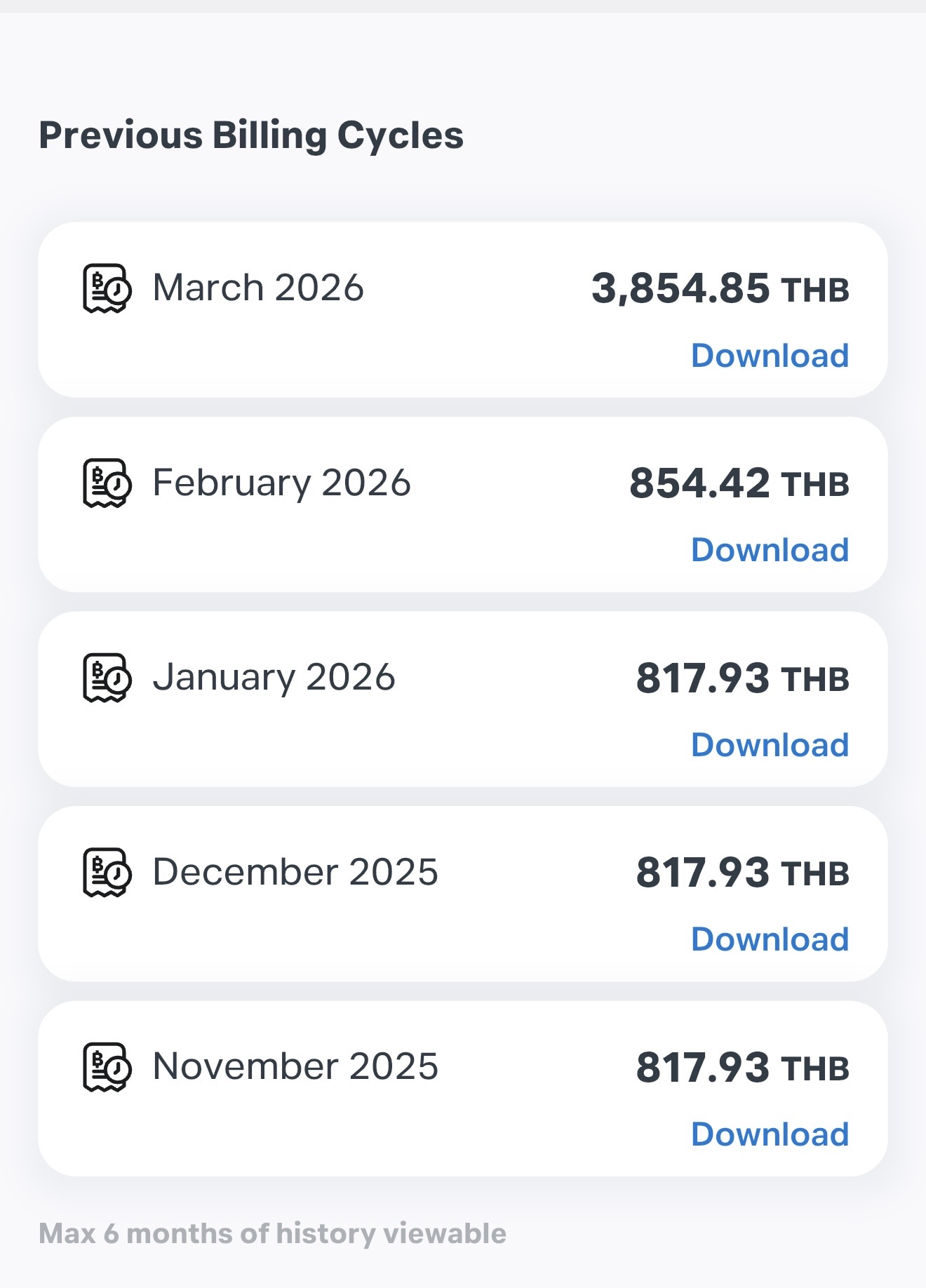Screen dimensions: 926x1288
Task: Select the December 2025 billing cycle label
Action: pyautogui.click(x=295, y=872)
